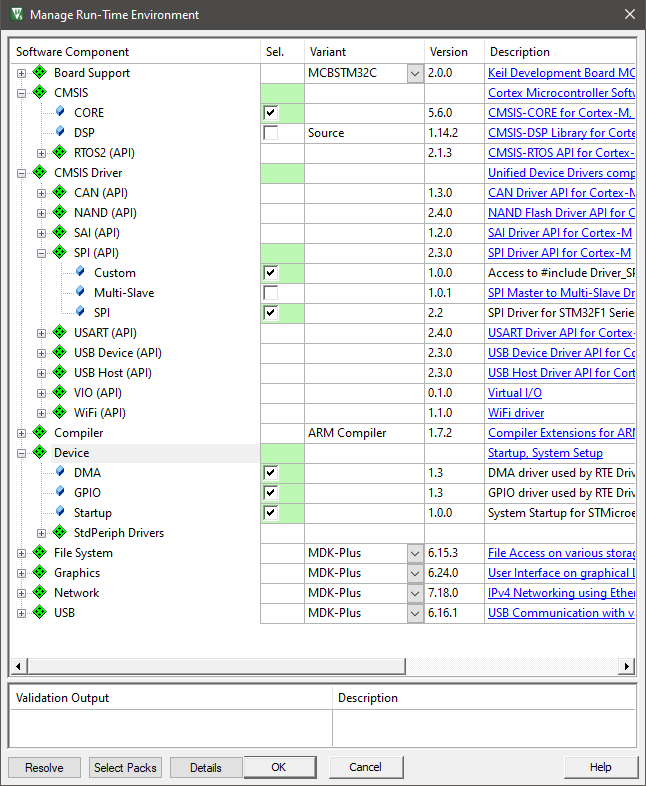Open the MCBSTM32C variant dropdown
Image resolution: width=646 pixels, height=786 pixels.
[x=415, y=73]
